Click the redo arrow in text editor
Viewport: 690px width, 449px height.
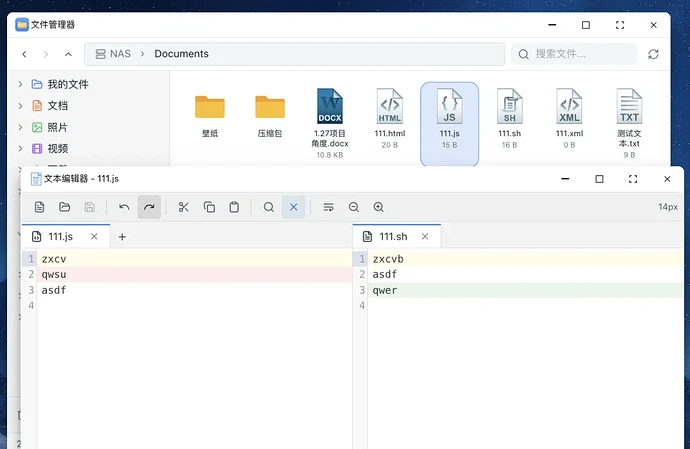pyautogui.click(x=149, y=207)
